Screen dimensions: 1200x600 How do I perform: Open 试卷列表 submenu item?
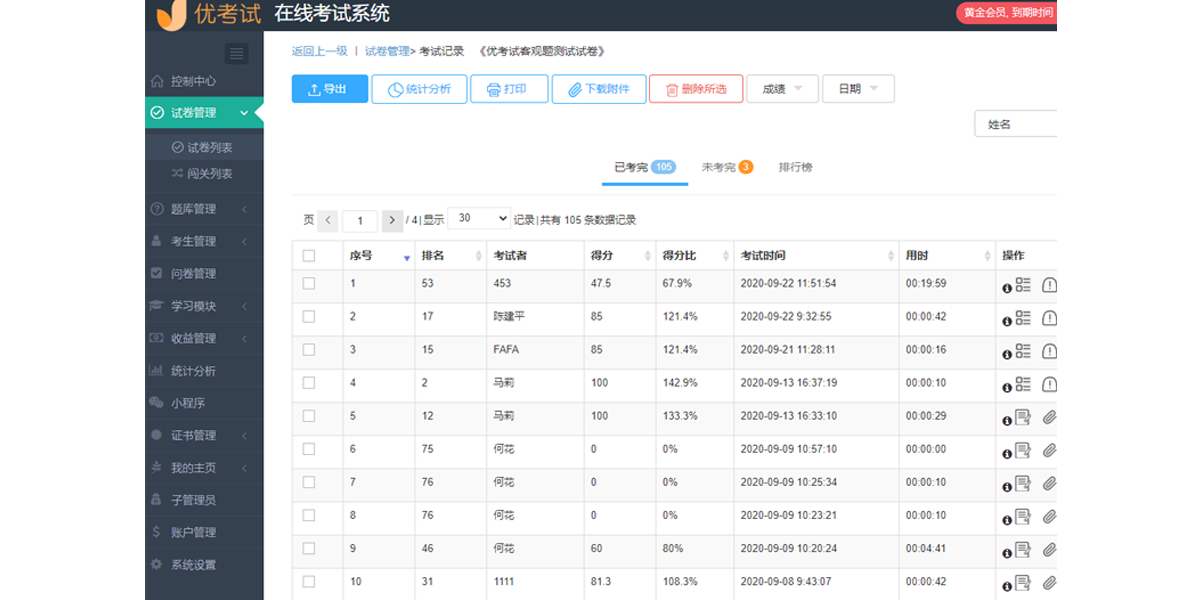click(204, 147)
